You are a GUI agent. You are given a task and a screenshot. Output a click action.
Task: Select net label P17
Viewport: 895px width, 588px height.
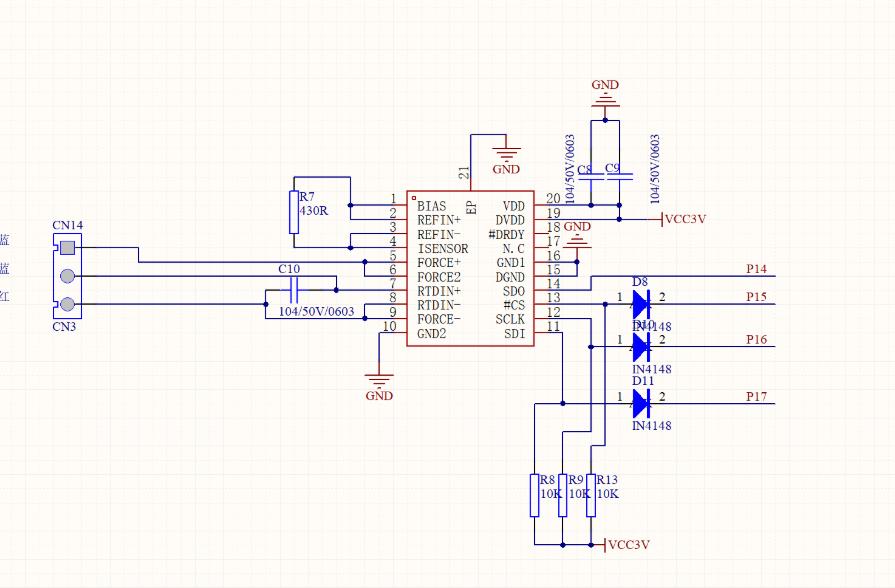point(756,396)
